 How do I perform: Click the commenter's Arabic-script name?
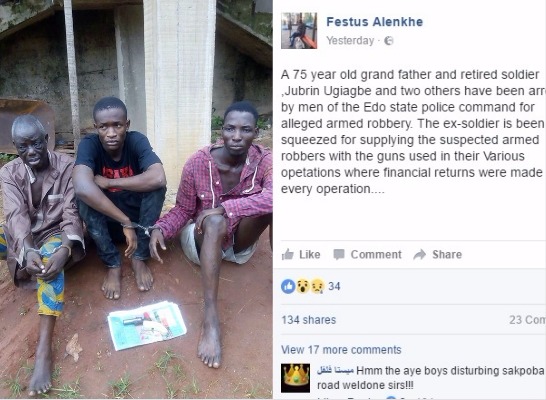click(x=335, y=371)
